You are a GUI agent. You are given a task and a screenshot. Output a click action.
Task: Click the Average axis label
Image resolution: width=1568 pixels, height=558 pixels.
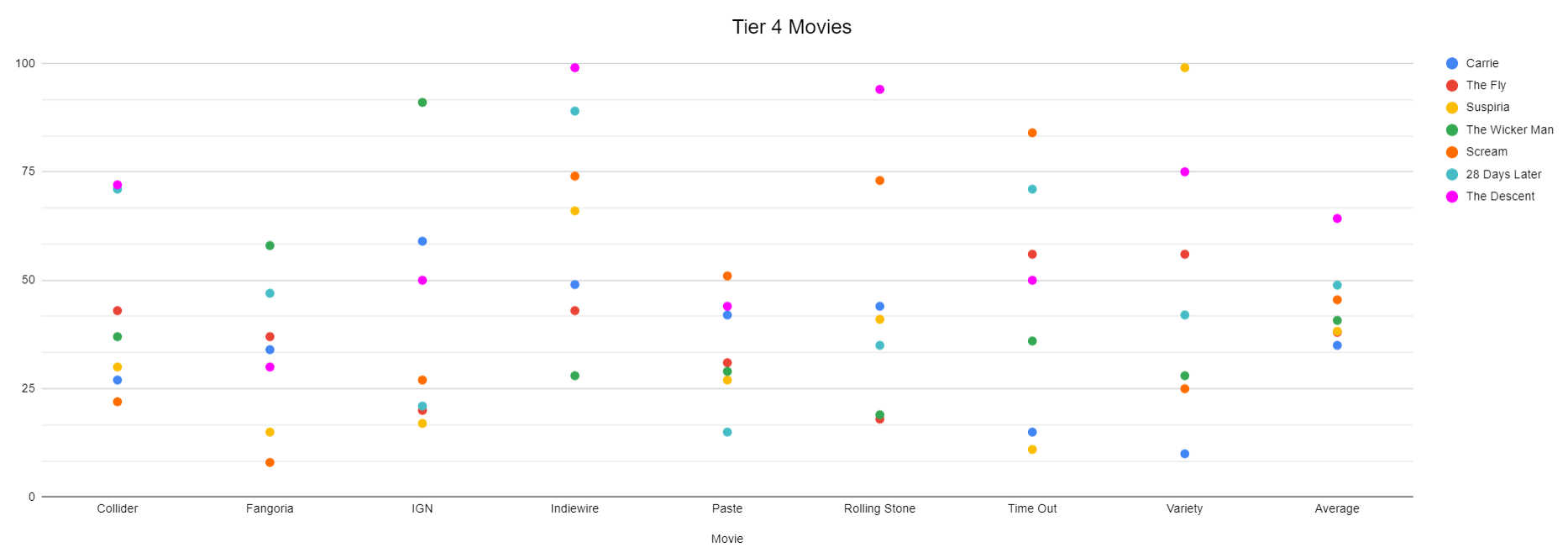point(1336,508)
